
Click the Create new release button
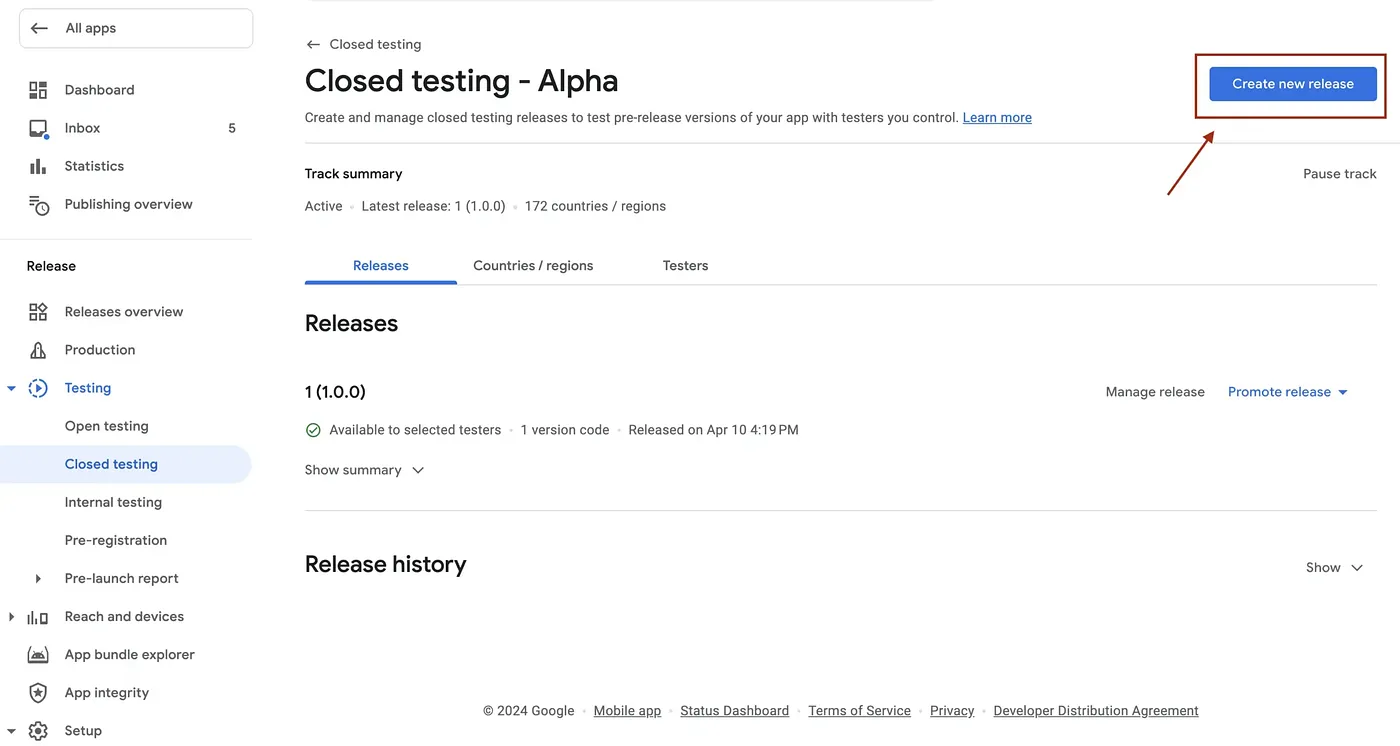point(1292,84)
